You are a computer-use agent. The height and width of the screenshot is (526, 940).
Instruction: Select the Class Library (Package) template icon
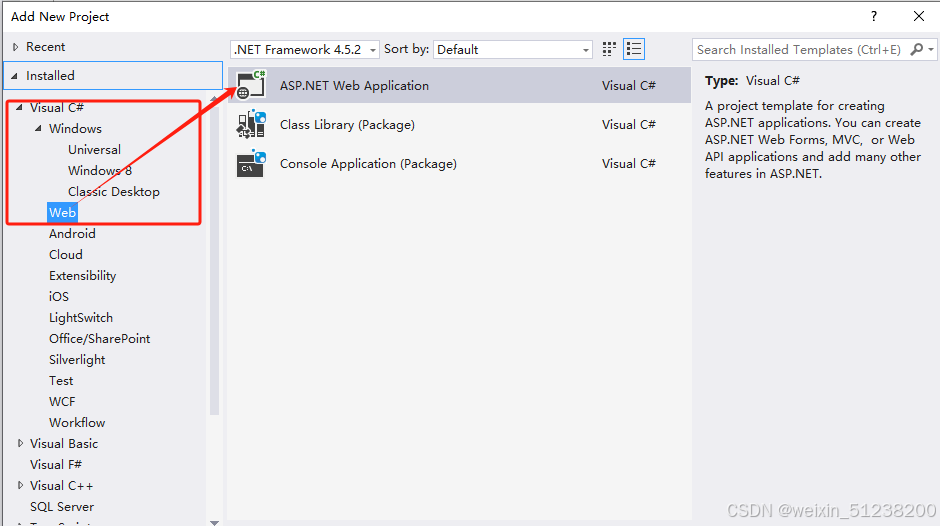pos(251,124)
